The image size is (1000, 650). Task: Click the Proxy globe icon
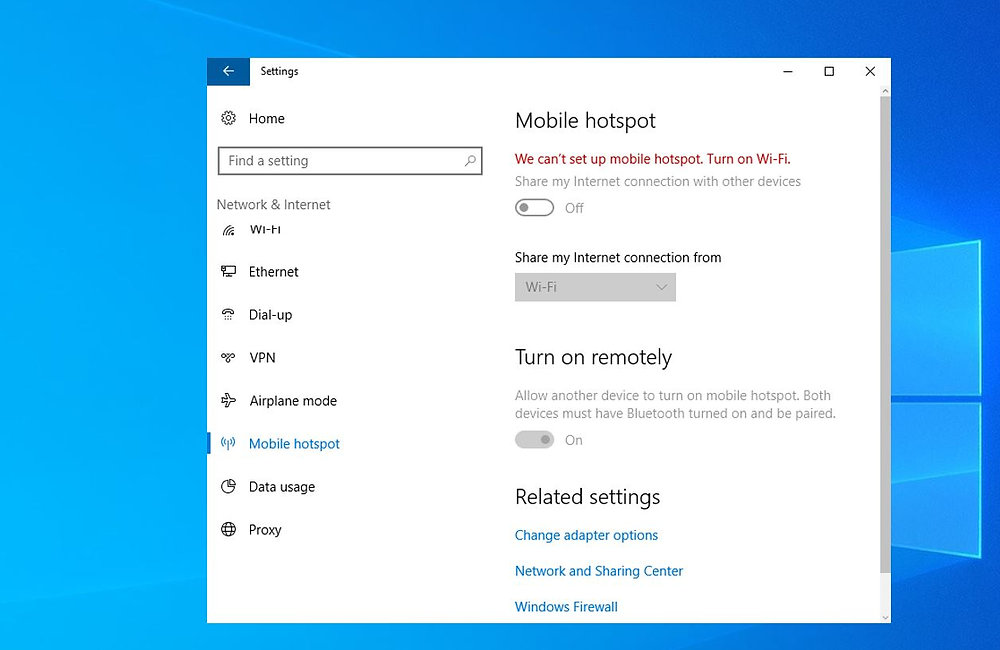pos(229,529)
